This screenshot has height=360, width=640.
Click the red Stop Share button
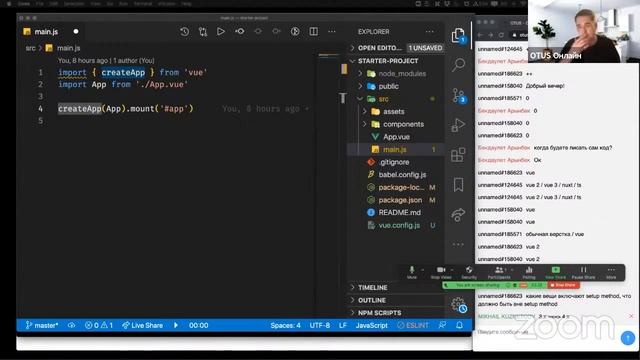(563, 285)
